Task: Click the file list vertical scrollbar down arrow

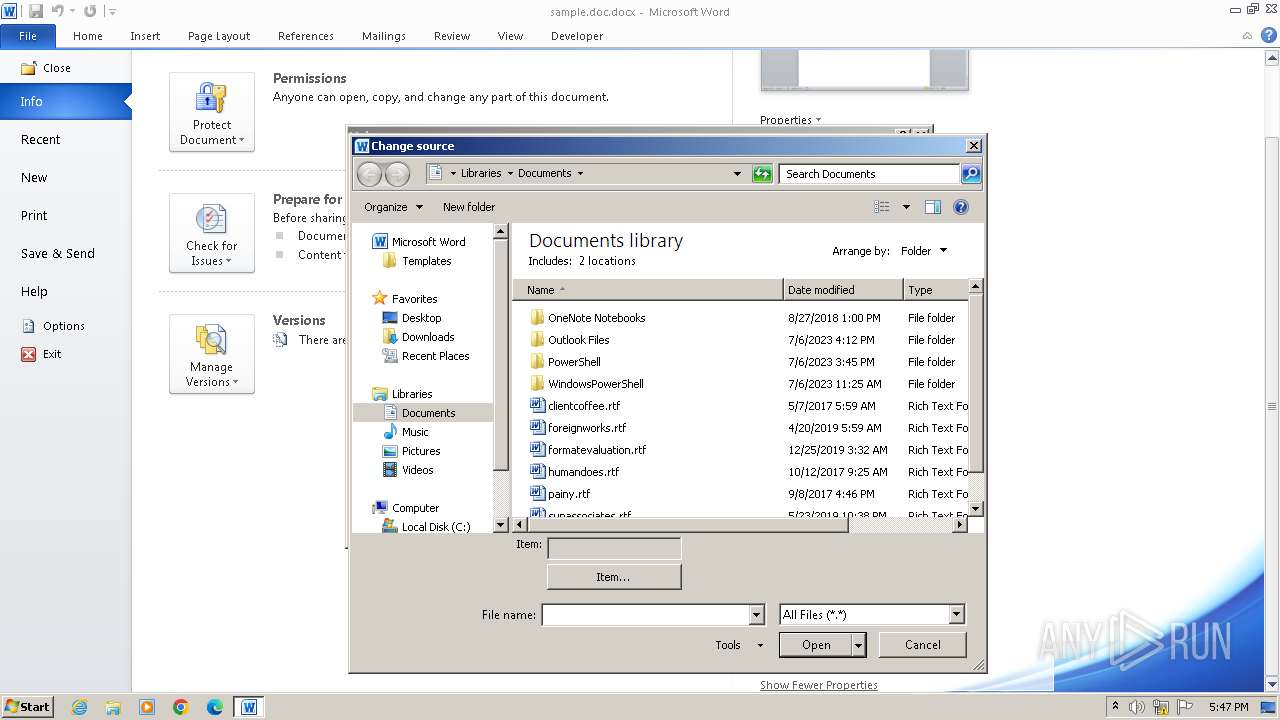Action: click(x=976, y=508)
